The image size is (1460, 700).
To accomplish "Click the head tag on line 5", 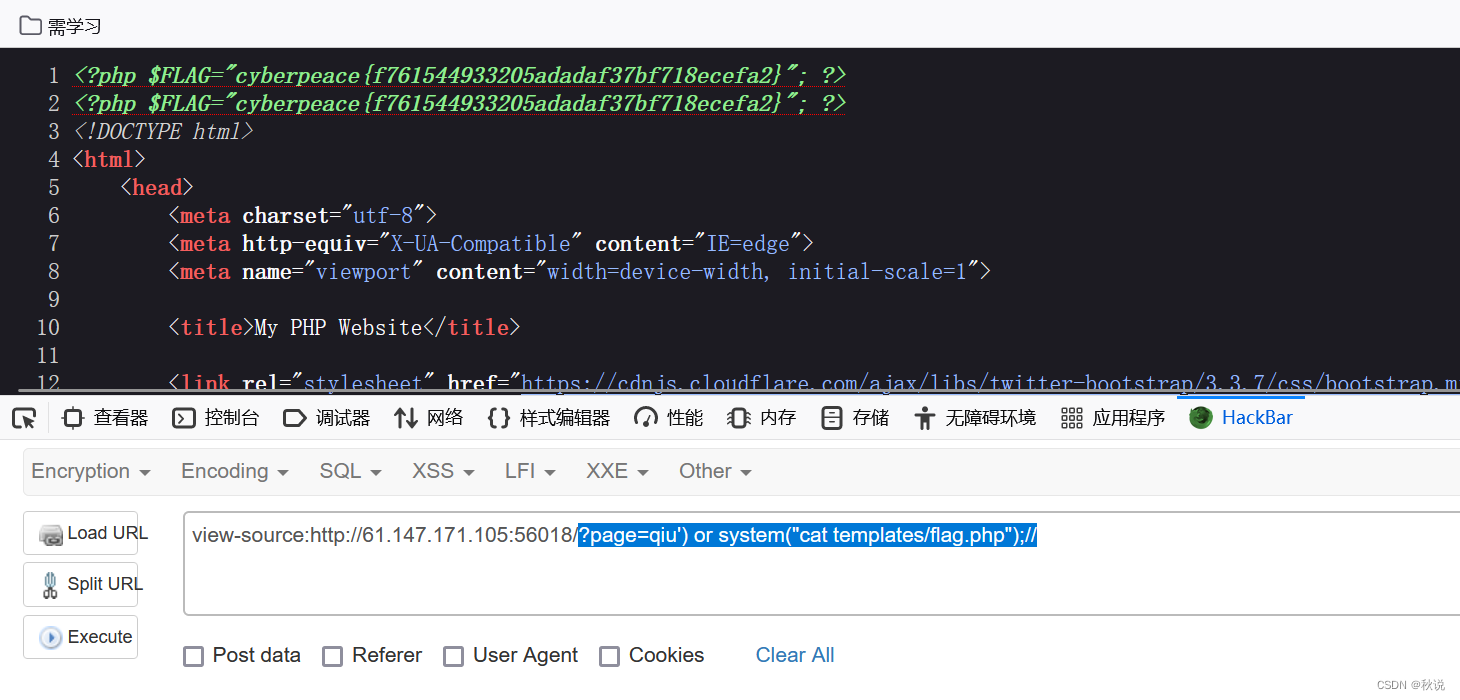I will 157,187.
